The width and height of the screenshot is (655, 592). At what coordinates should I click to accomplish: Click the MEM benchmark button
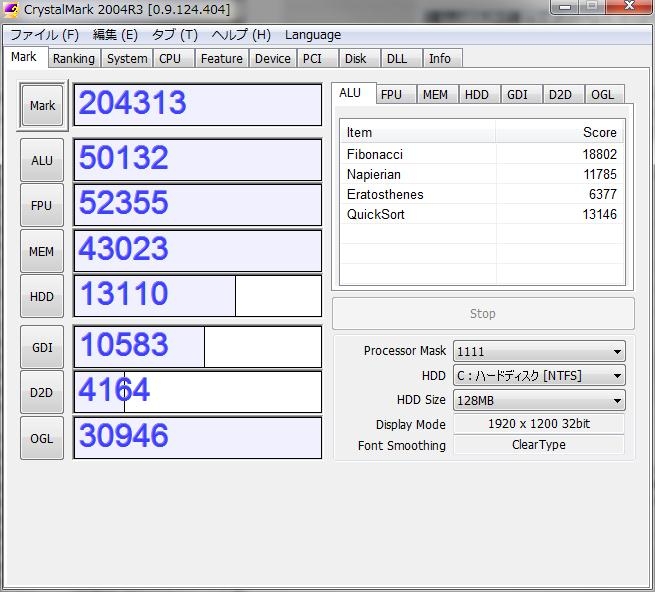pyautogui.click(x=42, y=252)
